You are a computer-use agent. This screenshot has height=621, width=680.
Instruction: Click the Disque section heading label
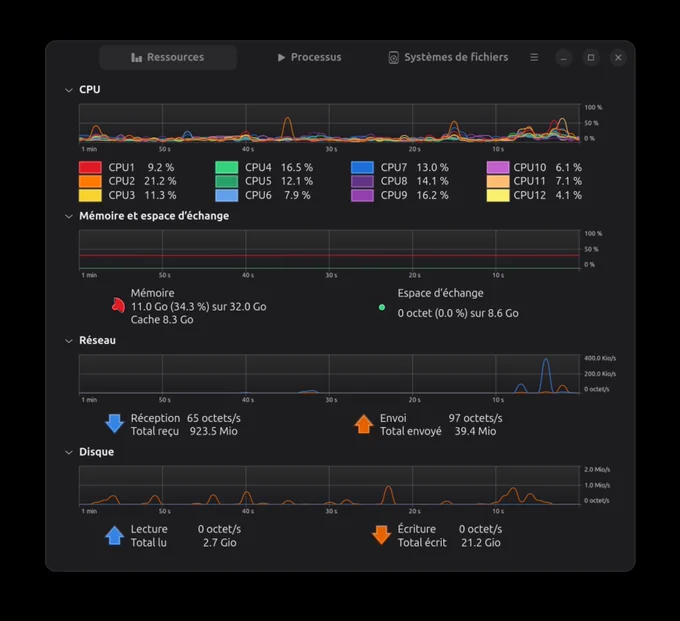pyautogui.click(x=96, y=452)
